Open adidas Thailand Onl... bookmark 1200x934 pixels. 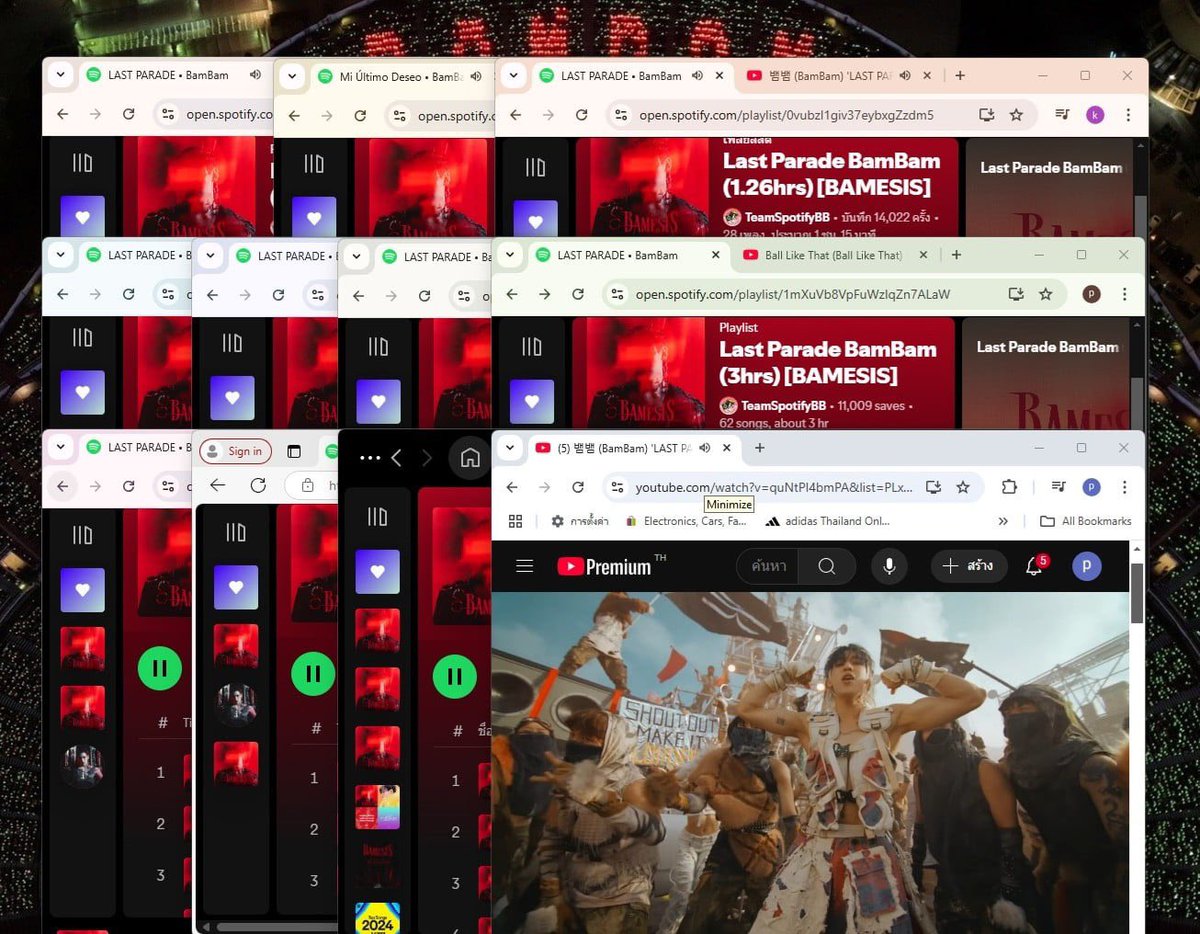(827, 521)
